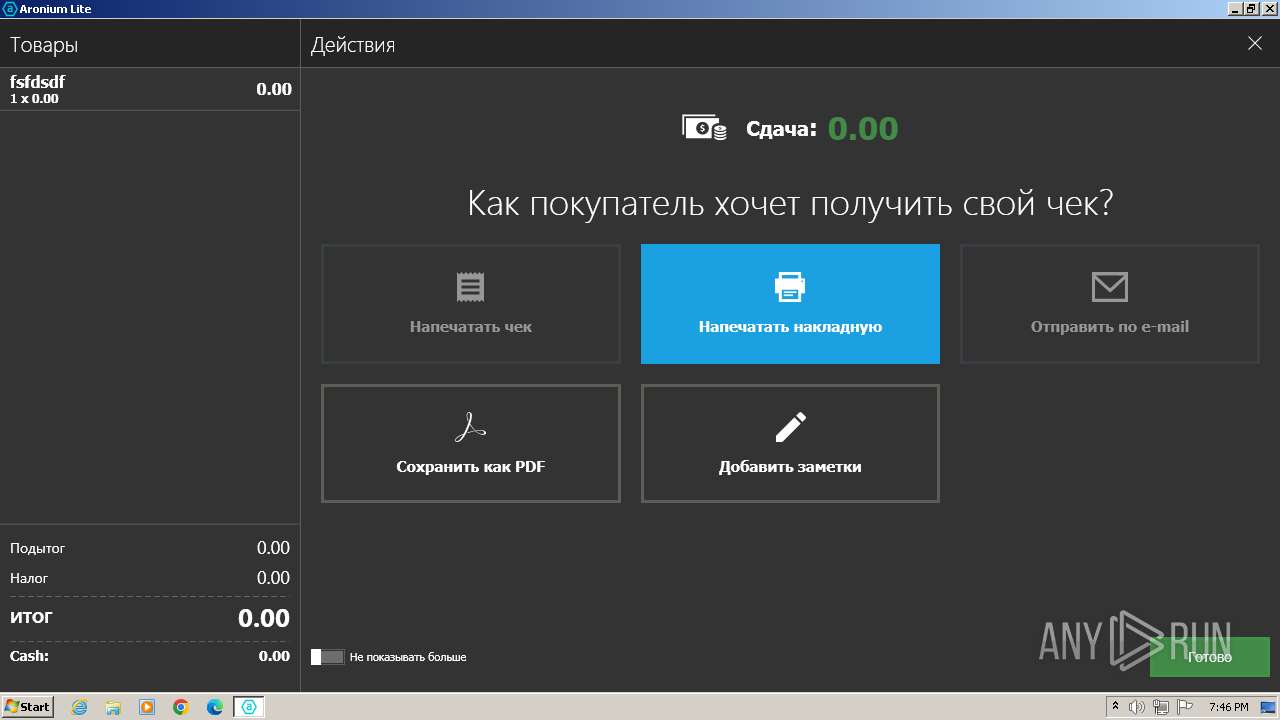Image resolution: width=1280 pixels, height=720 pixels.
Task: Launch Microsoft Edge from taskbar
Action: pyautogui.click(x=215, y=707)
